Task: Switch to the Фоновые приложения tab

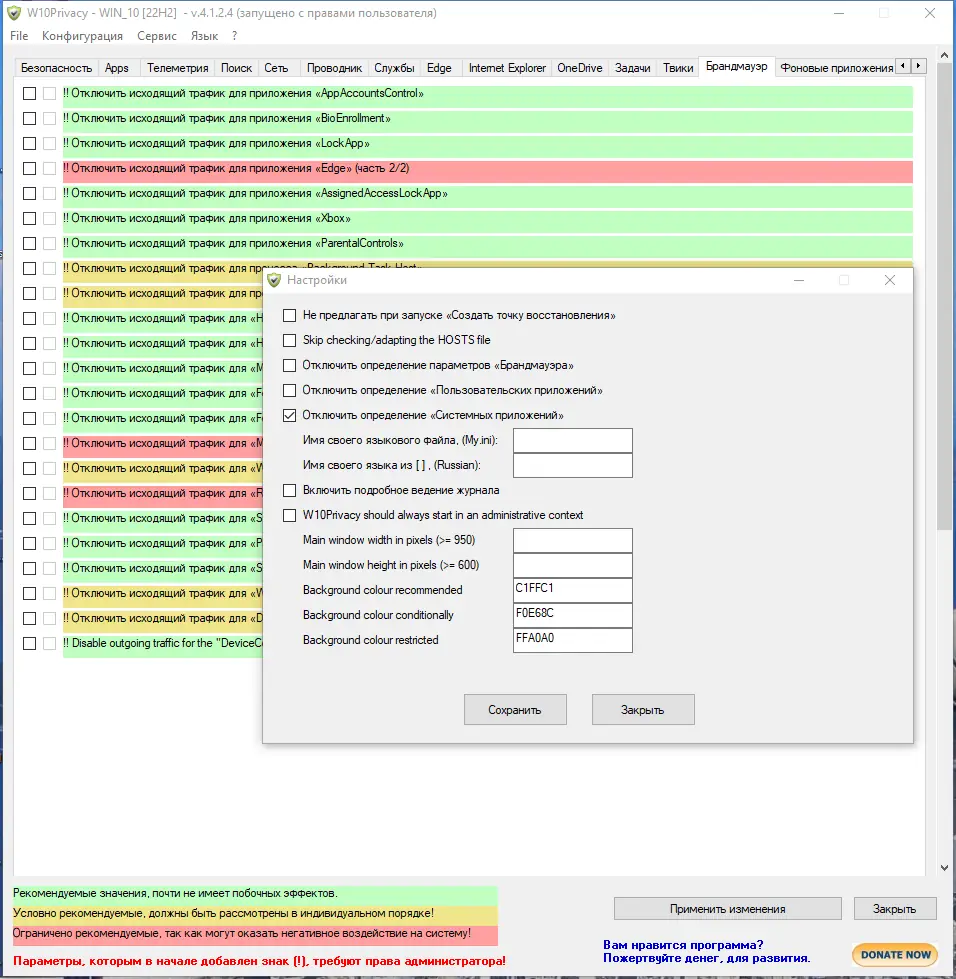Action: click(x=837, y=68)
